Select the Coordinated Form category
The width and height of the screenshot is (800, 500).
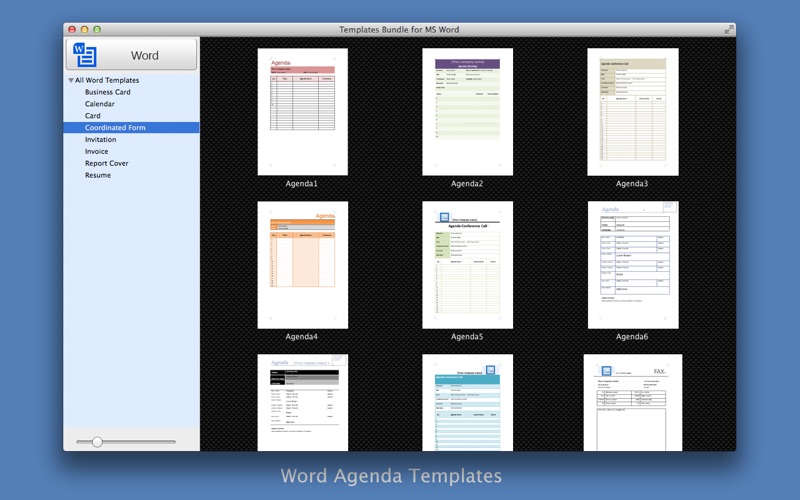coord(131,128)
